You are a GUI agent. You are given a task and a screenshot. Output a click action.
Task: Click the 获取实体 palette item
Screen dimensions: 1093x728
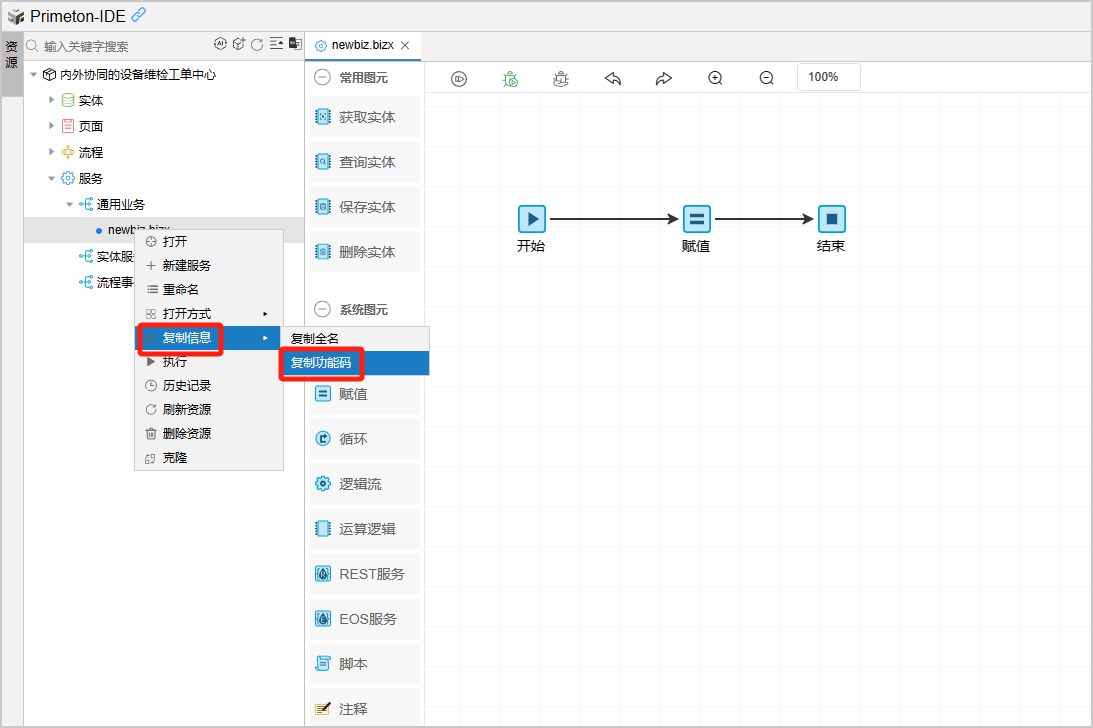366,117
